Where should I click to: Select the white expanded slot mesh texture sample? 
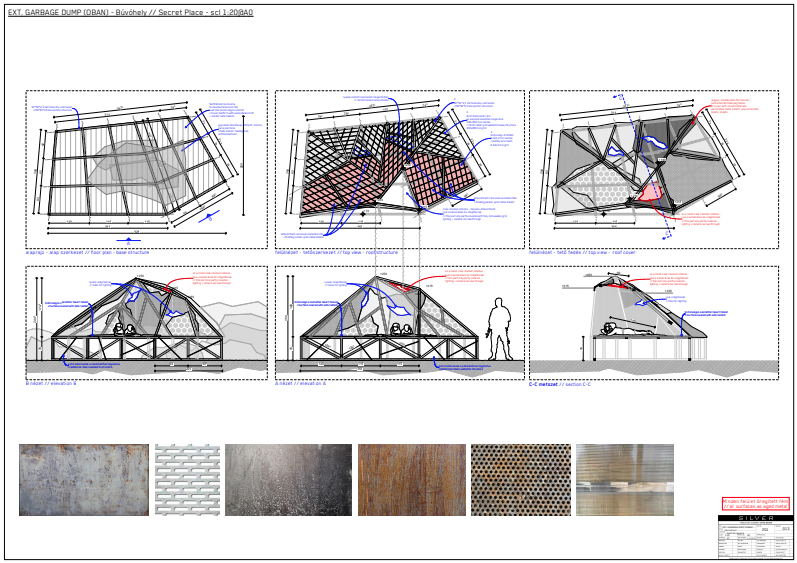188,480
